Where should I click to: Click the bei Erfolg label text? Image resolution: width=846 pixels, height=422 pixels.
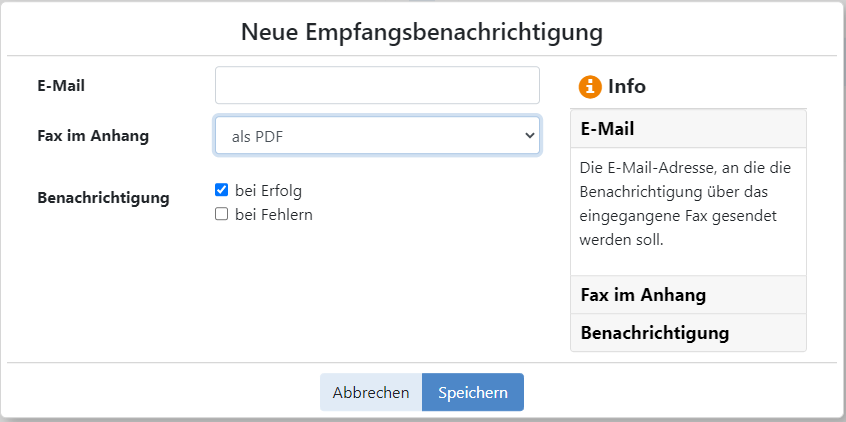pos(268,190)
